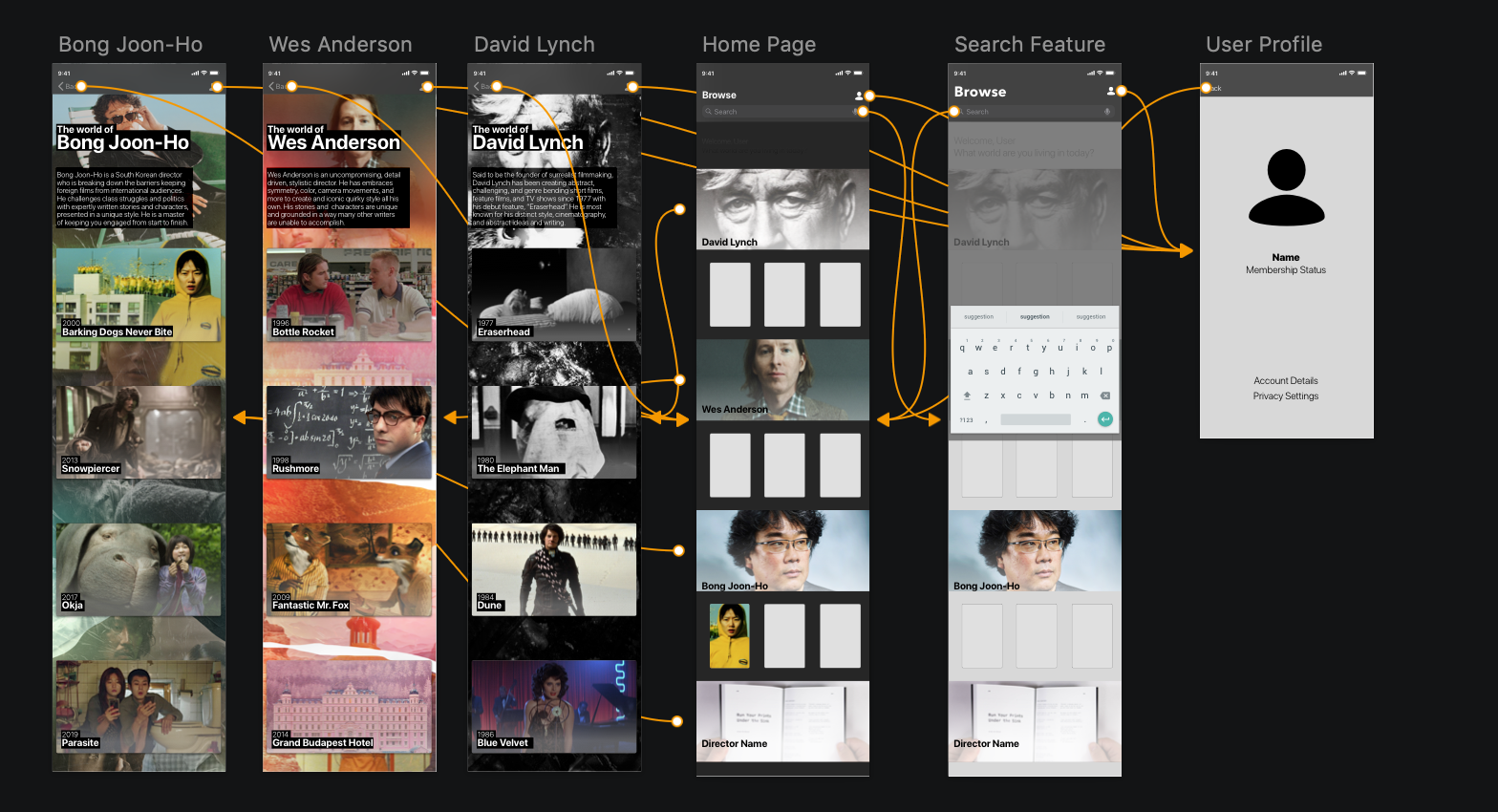The width and height of the screenshot is (1498, 812).
Task: Open the Snowpiercer film card
Action: (139, 432)
